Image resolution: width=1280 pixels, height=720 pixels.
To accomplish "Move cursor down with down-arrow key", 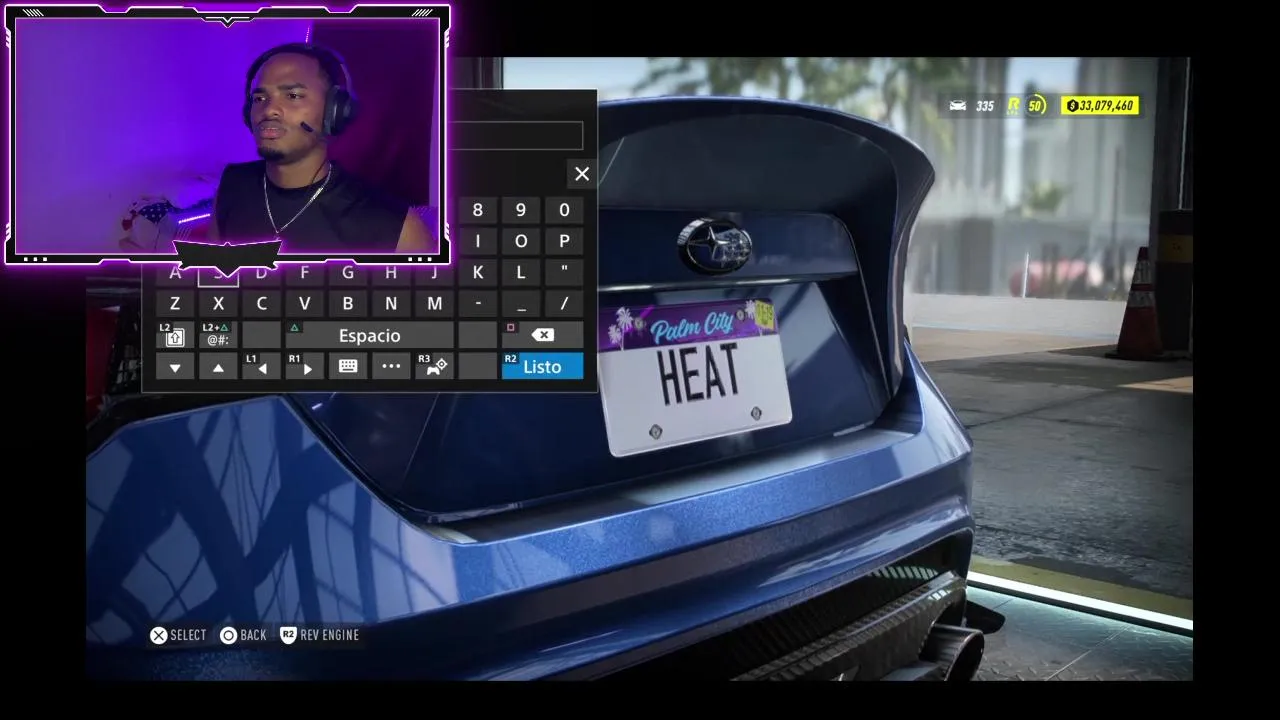I will click(175, 367).
